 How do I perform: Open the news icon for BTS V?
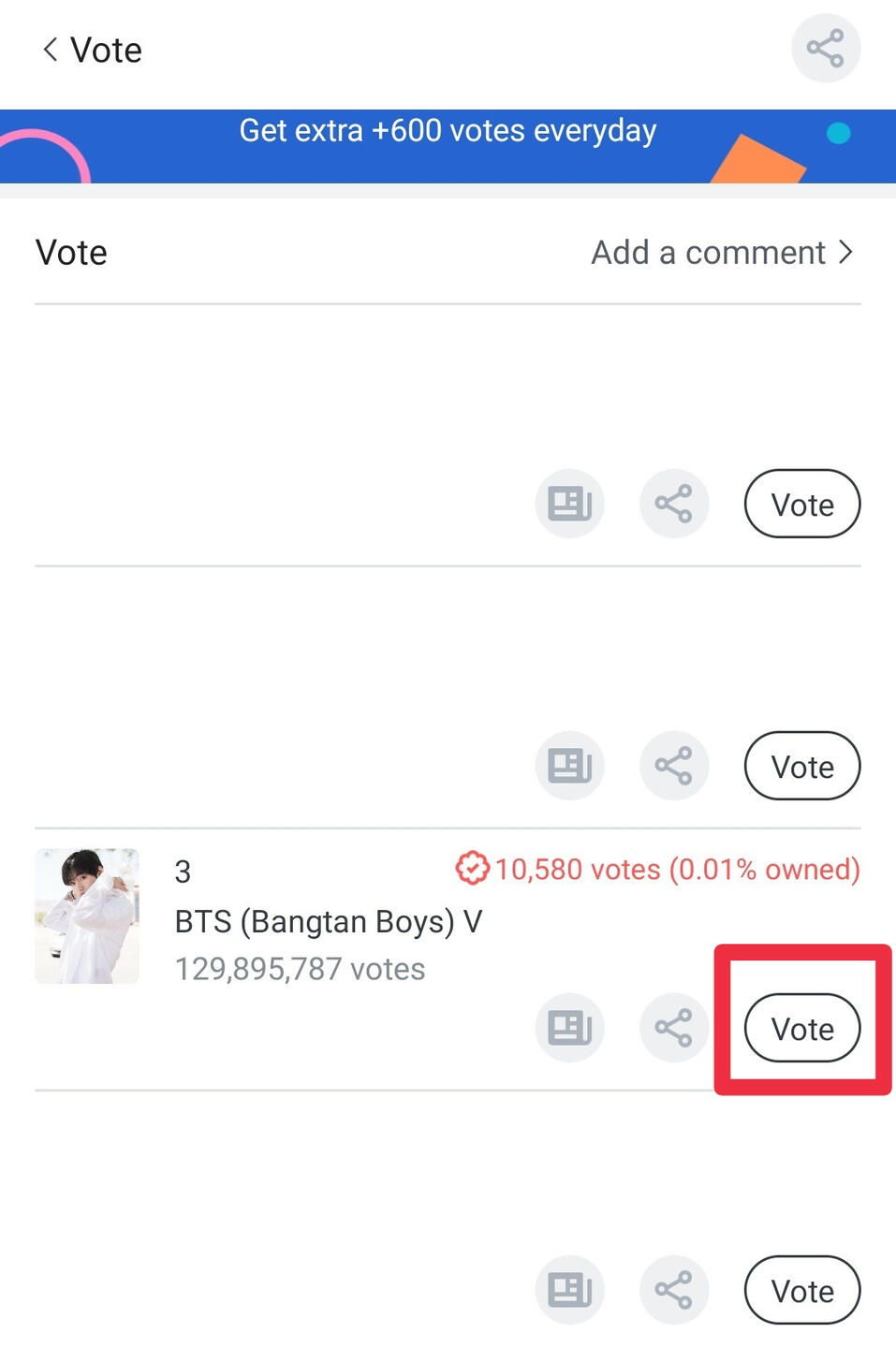point(569,1028)
